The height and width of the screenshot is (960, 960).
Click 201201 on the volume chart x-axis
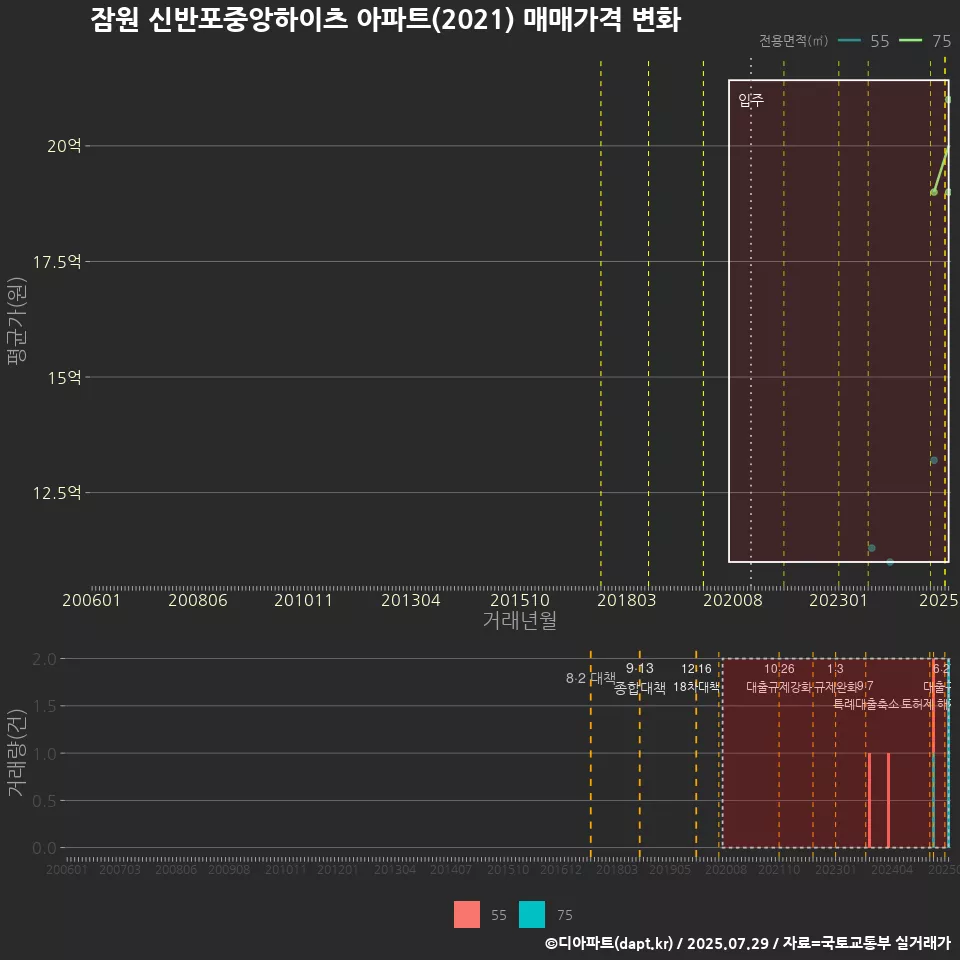(x=337, y=869)
